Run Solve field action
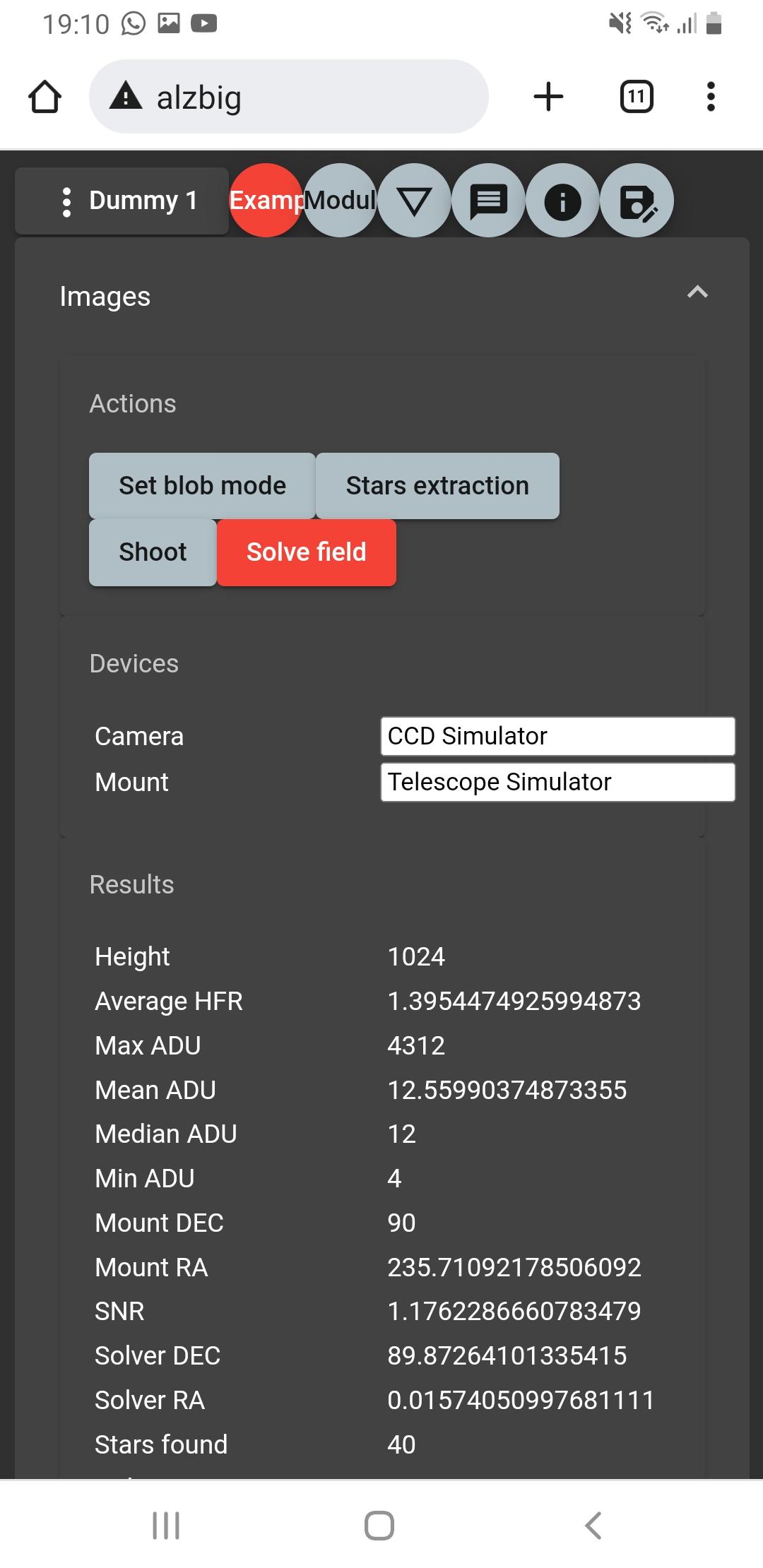Viewport: 763px width, 1568px height. (x=306, y=552)
